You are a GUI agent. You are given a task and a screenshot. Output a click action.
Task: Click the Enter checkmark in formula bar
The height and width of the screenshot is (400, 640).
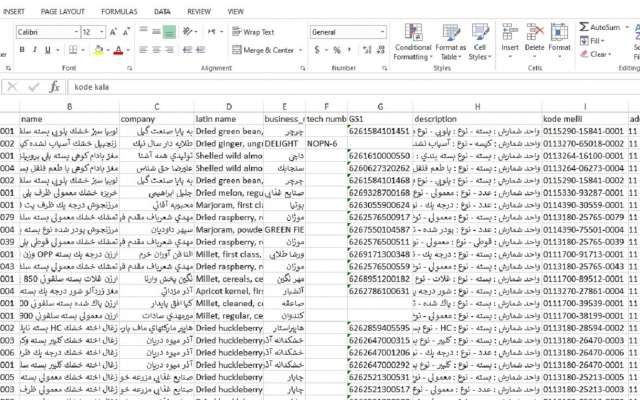click(x=34, y=87)
